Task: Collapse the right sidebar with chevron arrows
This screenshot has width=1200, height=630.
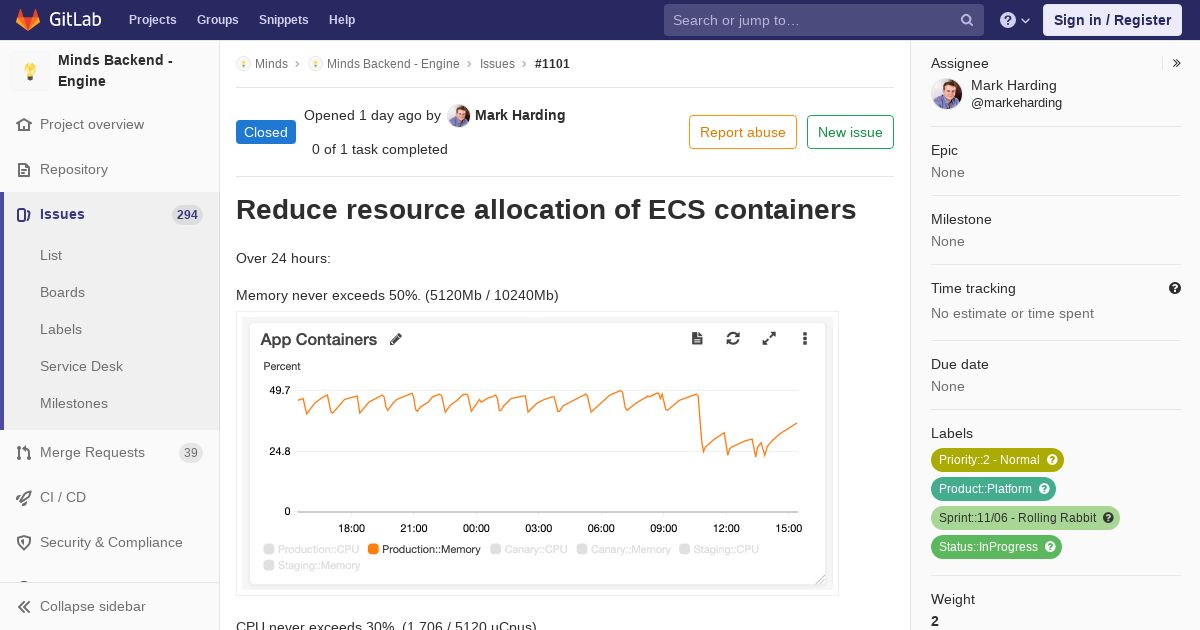Action: [1177, 63]
